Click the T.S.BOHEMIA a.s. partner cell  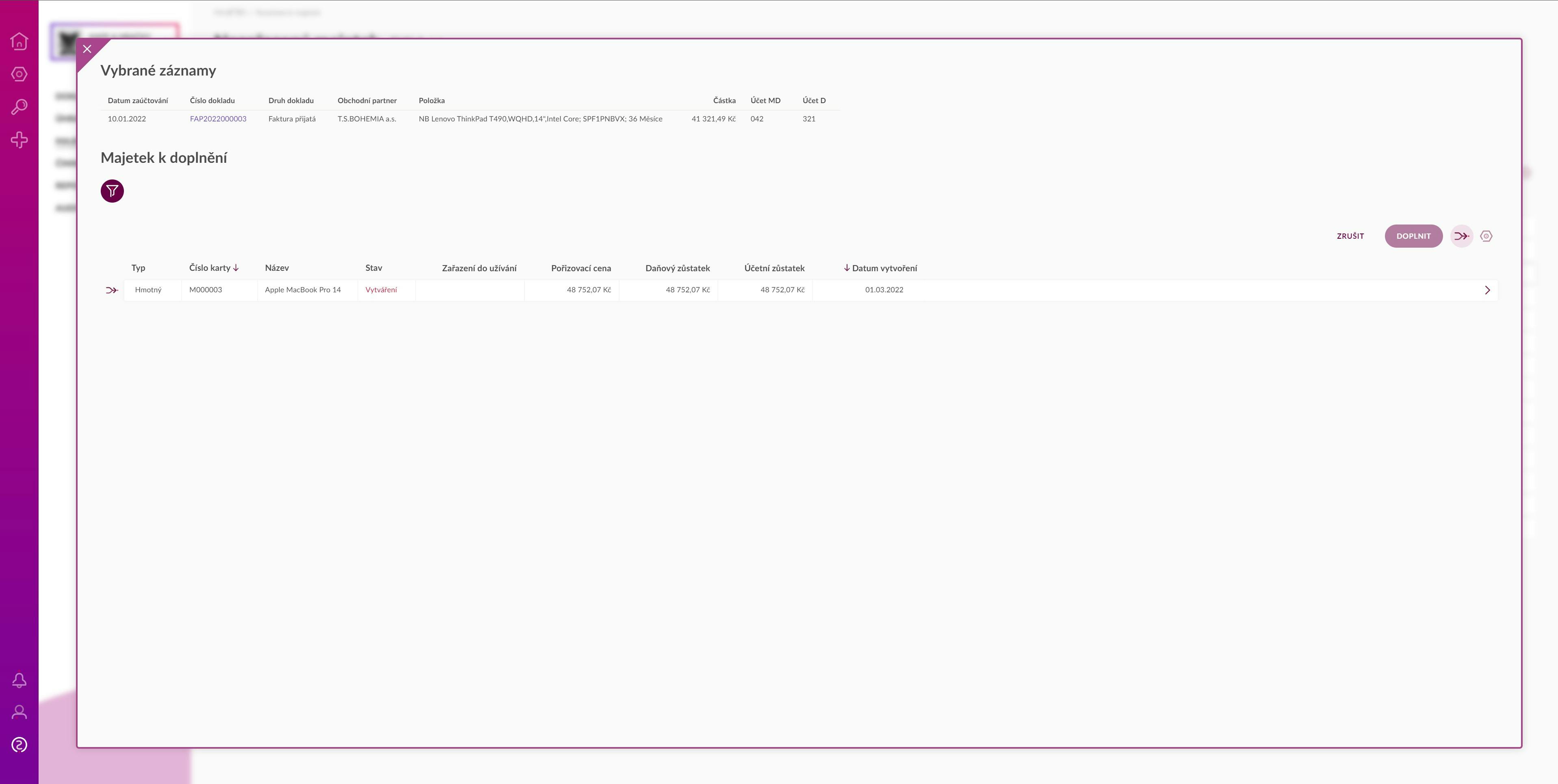tap(366, 119)
